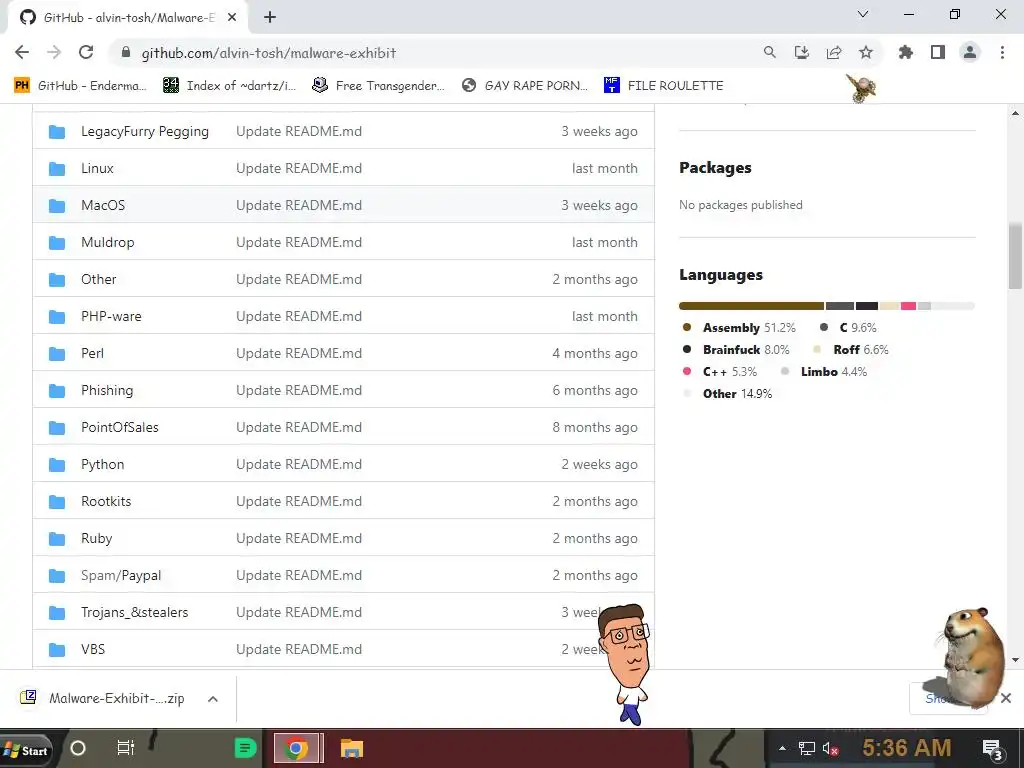Select the Roff 6.6% language
This screenshot has width=1024, height=768.
click(850, 350)
